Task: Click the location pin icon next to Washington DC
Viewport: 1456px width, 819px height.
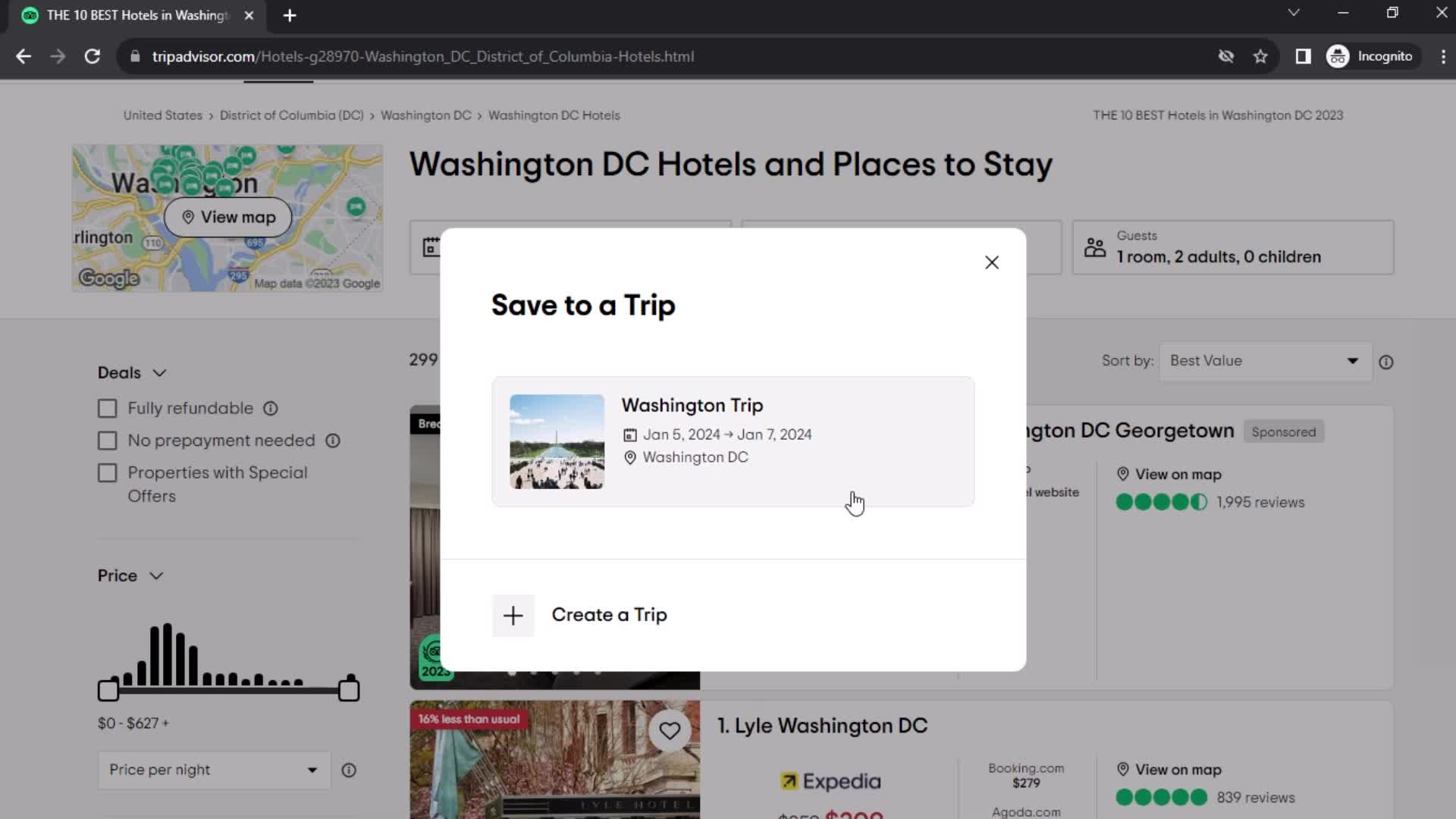Action: [629, 457]
